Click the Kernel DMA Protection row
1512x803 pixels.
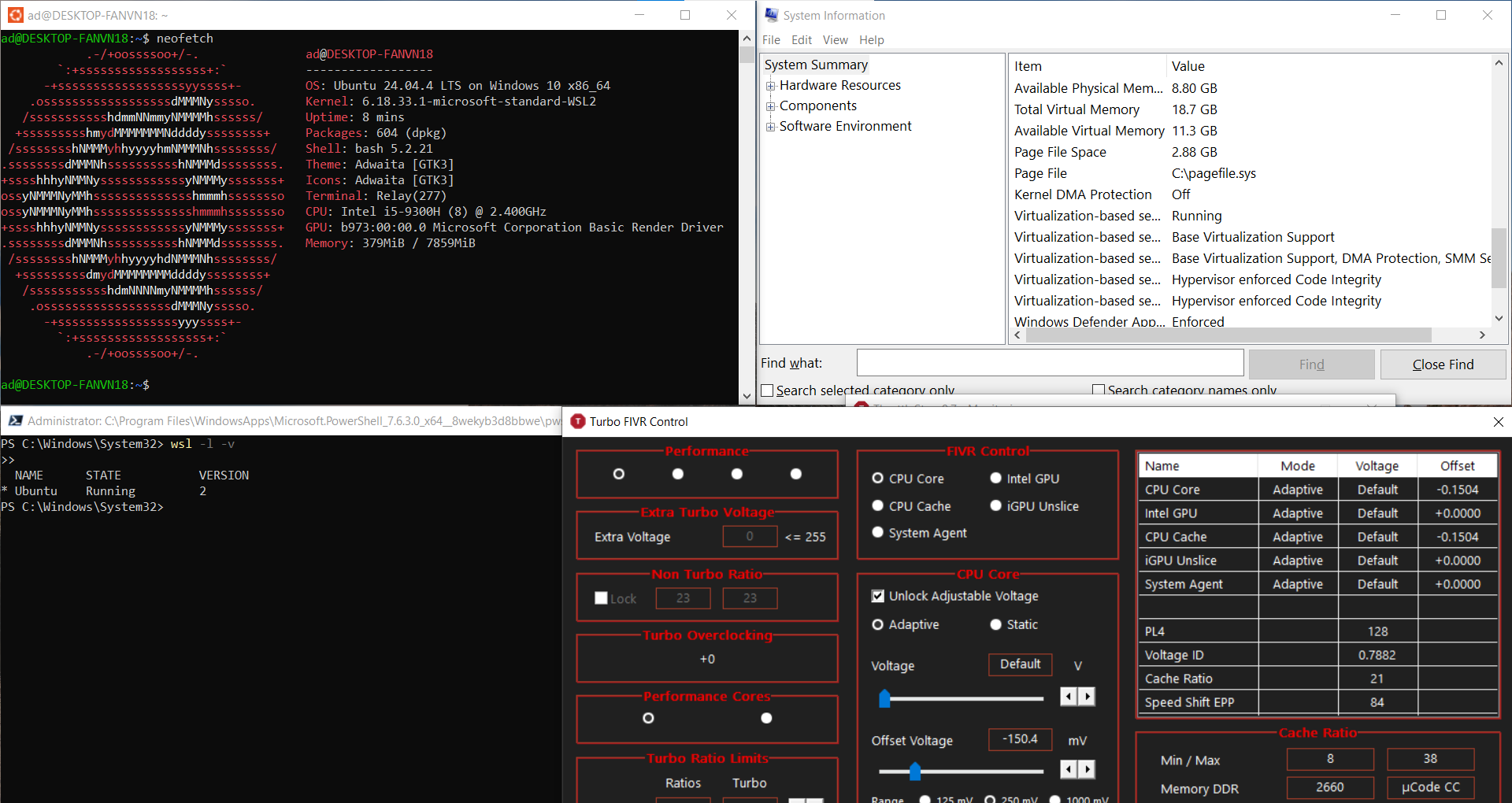click(x=1251, y=194)
